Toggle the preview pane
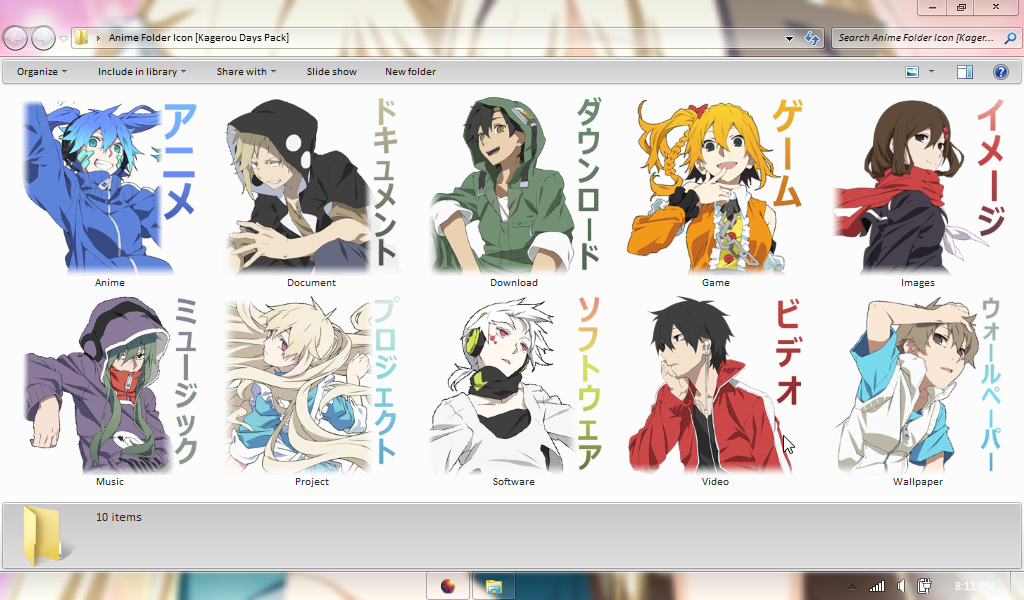Viewport: 1024px width, 600px height. (965, 72)
